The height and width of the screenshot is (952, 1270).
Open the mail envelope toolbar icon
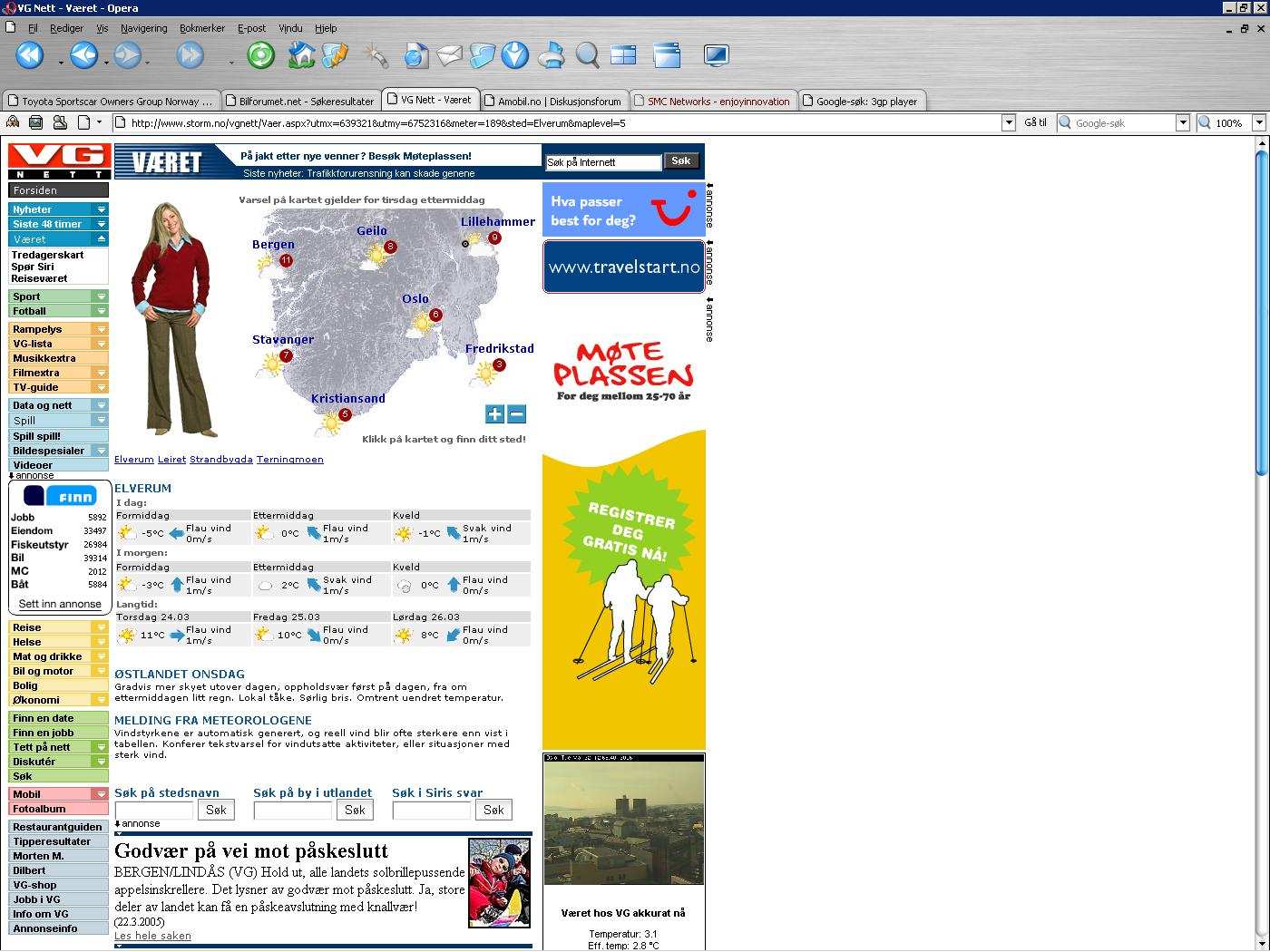450,56
